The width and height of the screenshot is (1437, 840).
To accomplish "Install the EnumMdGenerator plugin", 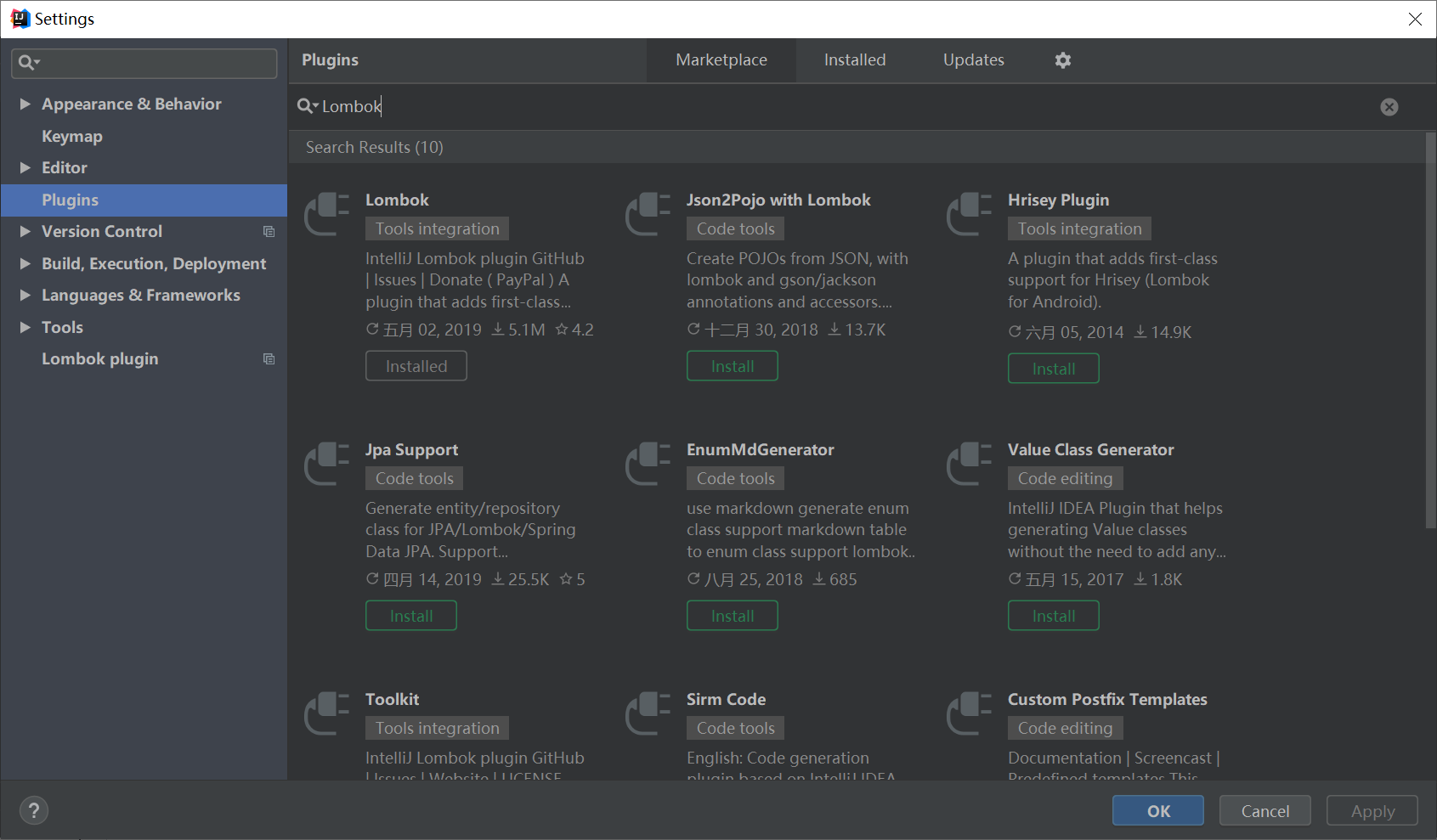I will [x=733, y=616].
